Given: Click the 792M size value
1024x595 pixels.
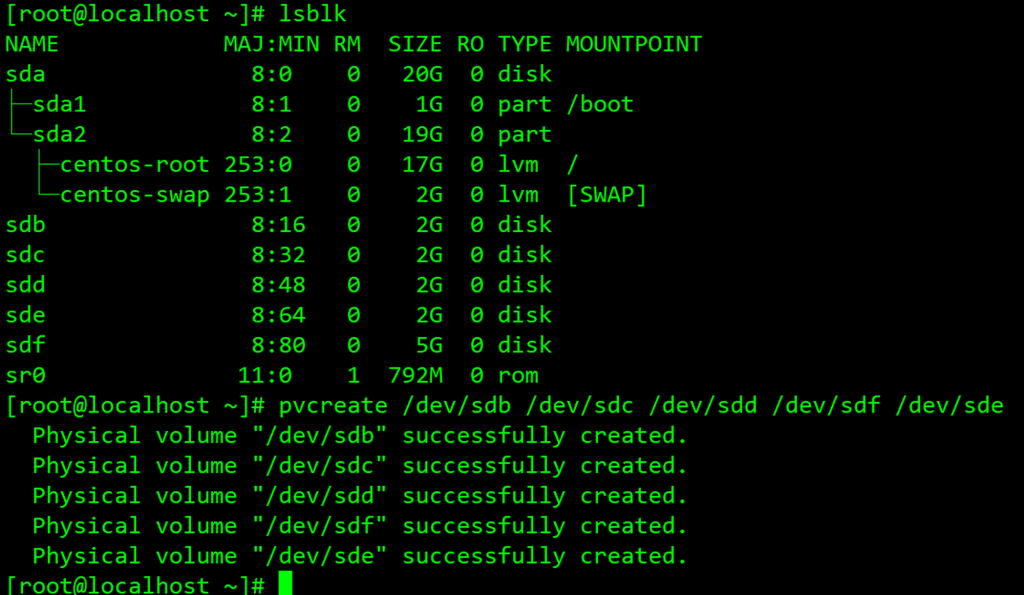Looking at the screenshot, I should click(414, 376).
